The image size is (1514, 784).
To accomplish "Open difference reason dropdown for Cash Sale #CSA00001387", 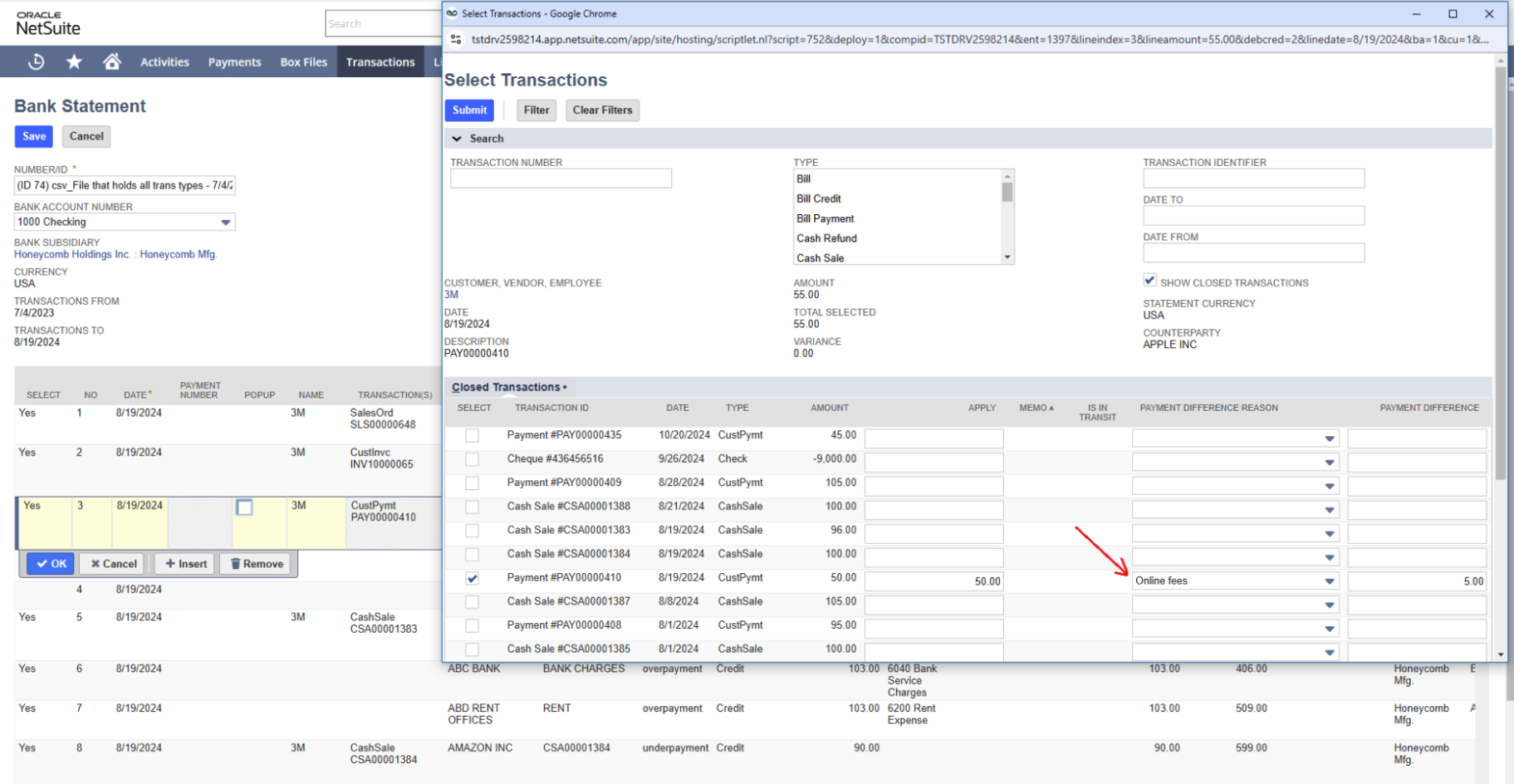I will tap(1330, 605).
